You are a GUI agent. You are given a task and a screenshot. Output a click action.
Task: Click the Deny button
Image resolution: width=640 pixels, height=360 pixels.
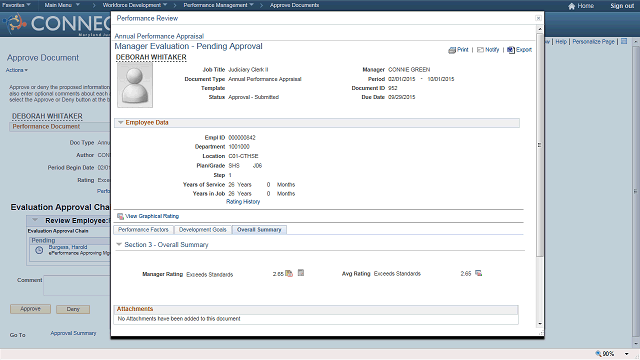click(73, 309)
